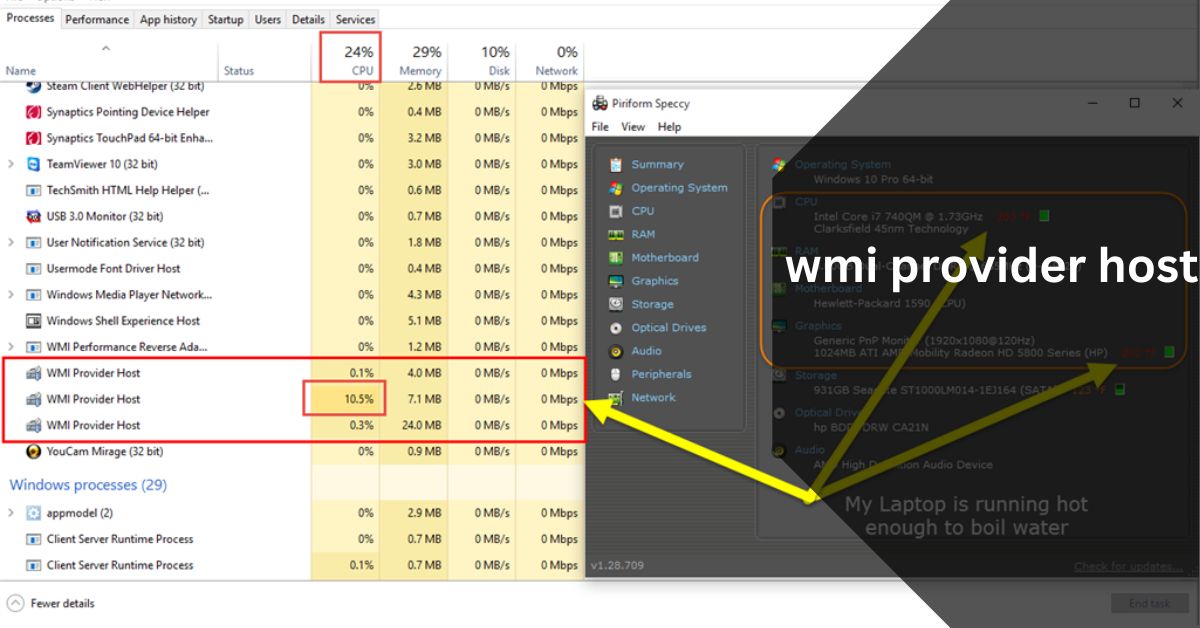
Task: Click the User Notification Service icon
Action: 34,242
